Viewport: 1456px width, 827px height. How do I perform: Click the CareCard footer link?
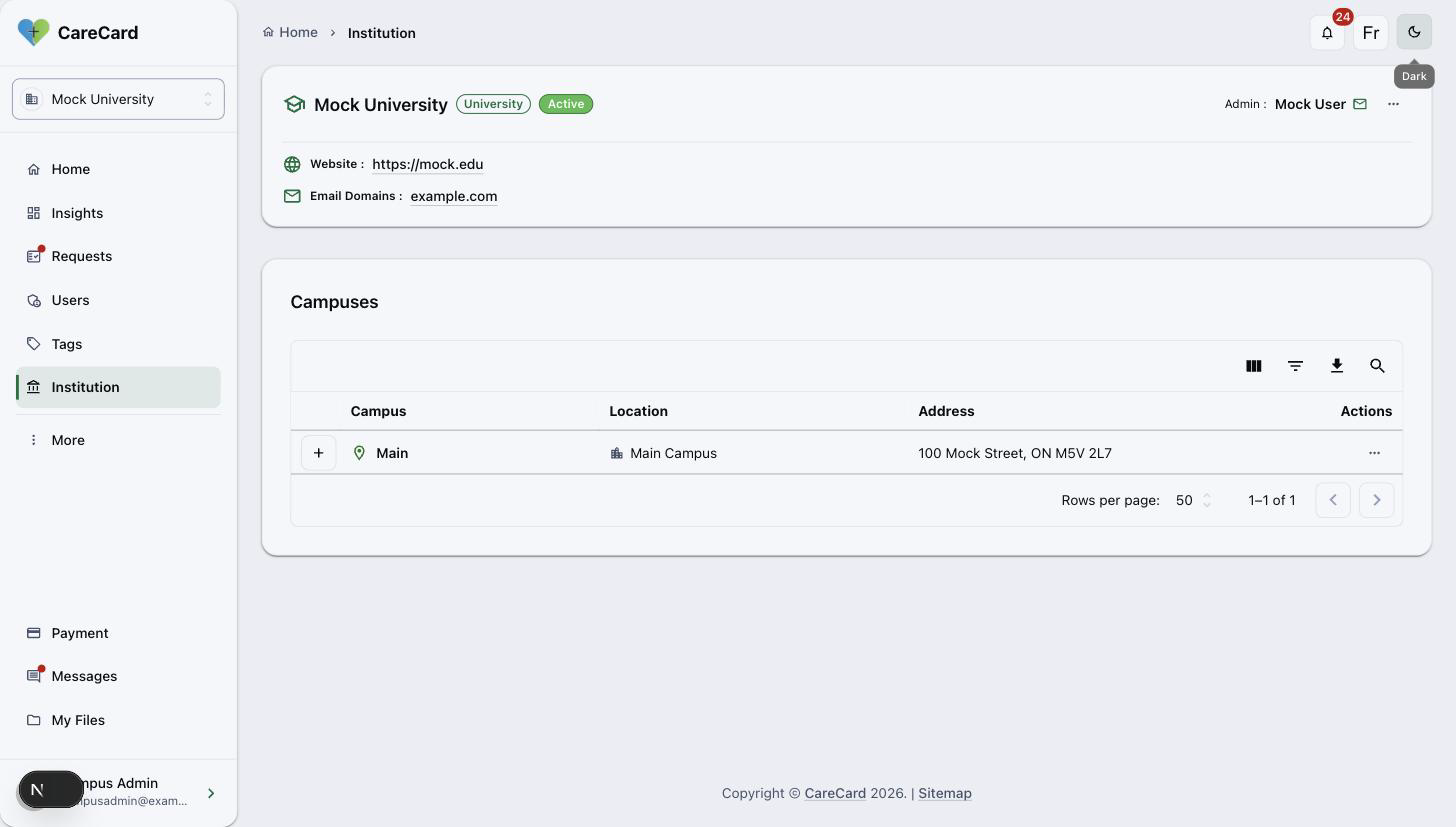[835, 793]
